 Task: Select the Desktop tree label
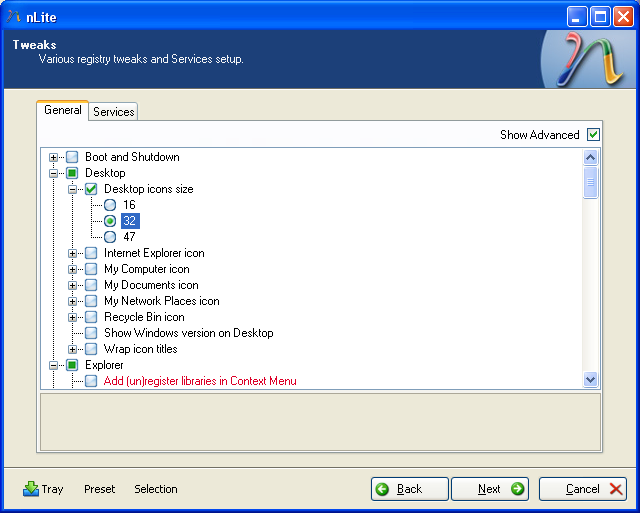(x=105, y=173)
